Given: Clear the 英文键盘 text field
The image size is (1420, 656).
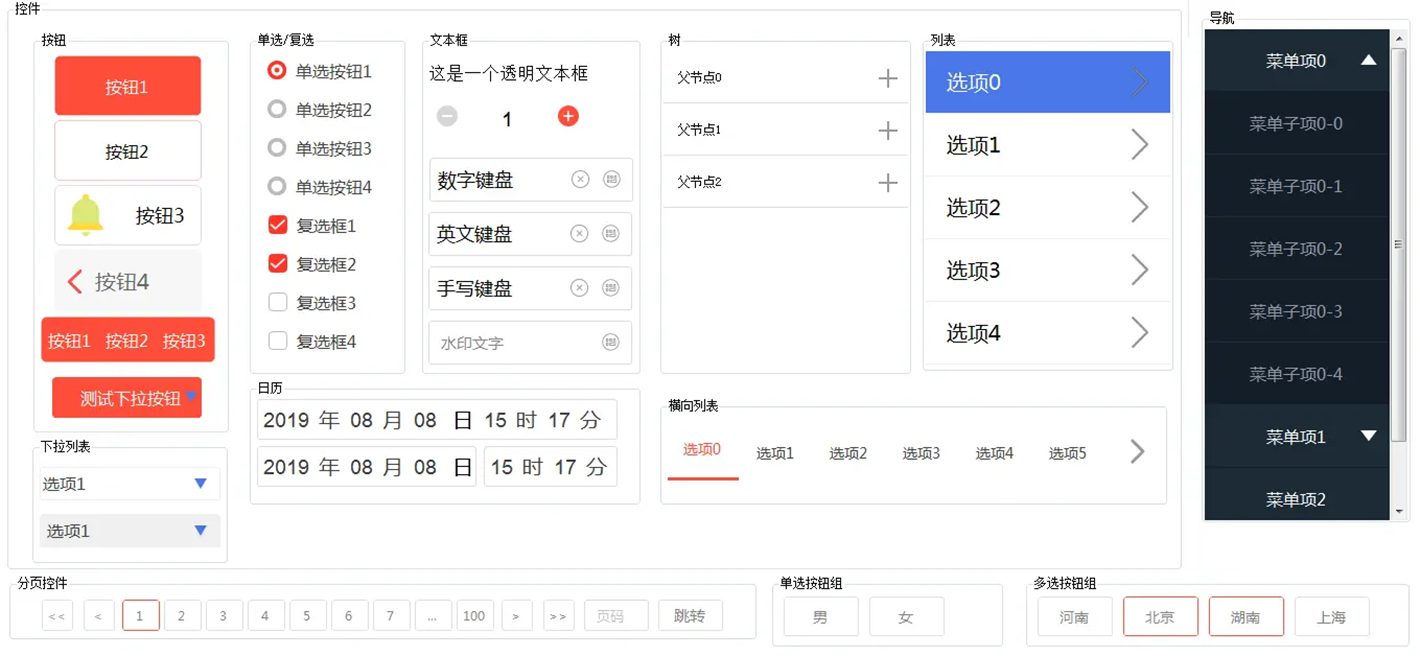Looking at the screenshot, I should 579,234.
